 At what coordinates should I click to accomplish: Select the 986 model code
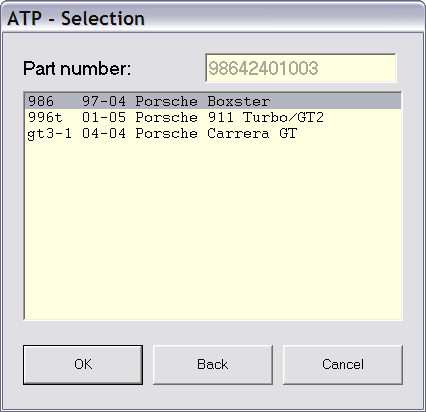(x=41, y=101)
